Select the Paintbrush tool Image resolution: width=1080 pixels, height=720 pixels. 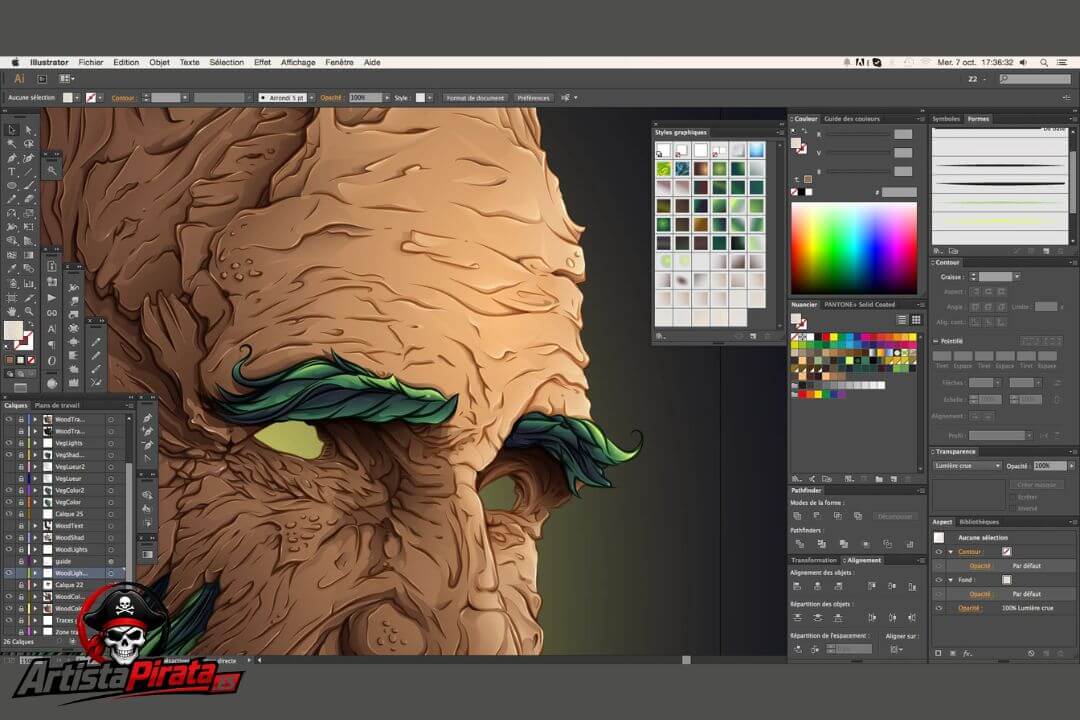pyautogui.click(x=28, y=186)
